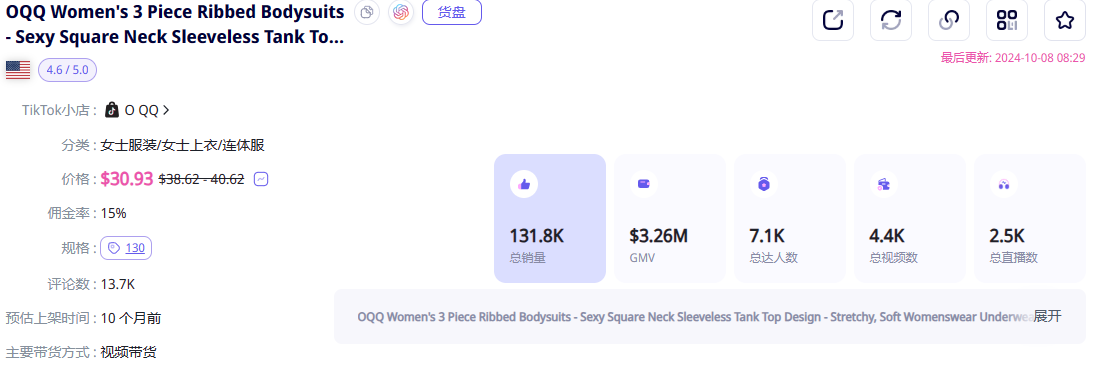Show the price trend chart icon
The image size is (1101, 380).
coord(261,179)
